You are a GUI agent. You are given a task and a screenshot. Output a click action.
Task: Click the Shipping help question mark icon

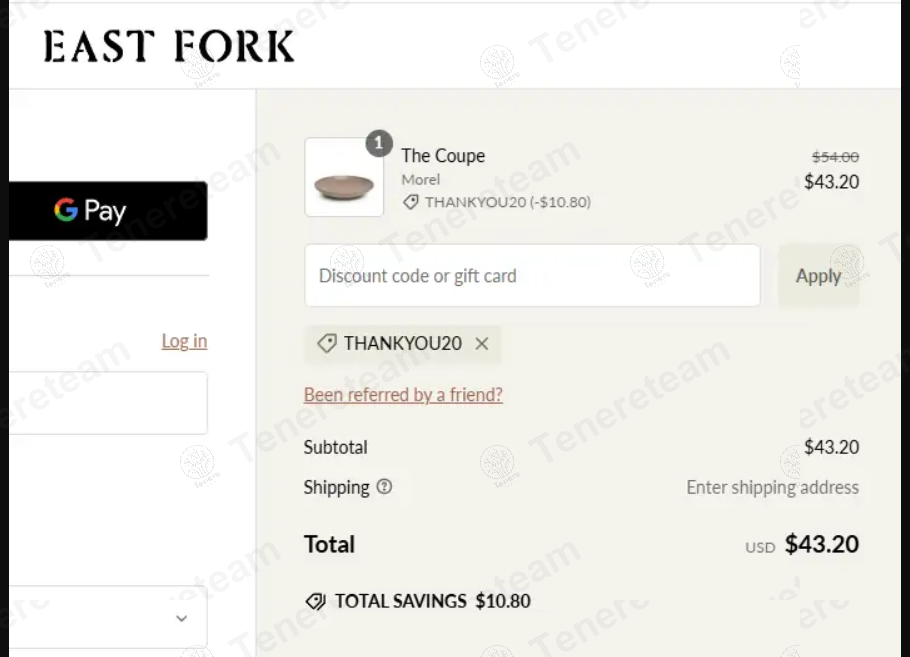click(385, 487)
